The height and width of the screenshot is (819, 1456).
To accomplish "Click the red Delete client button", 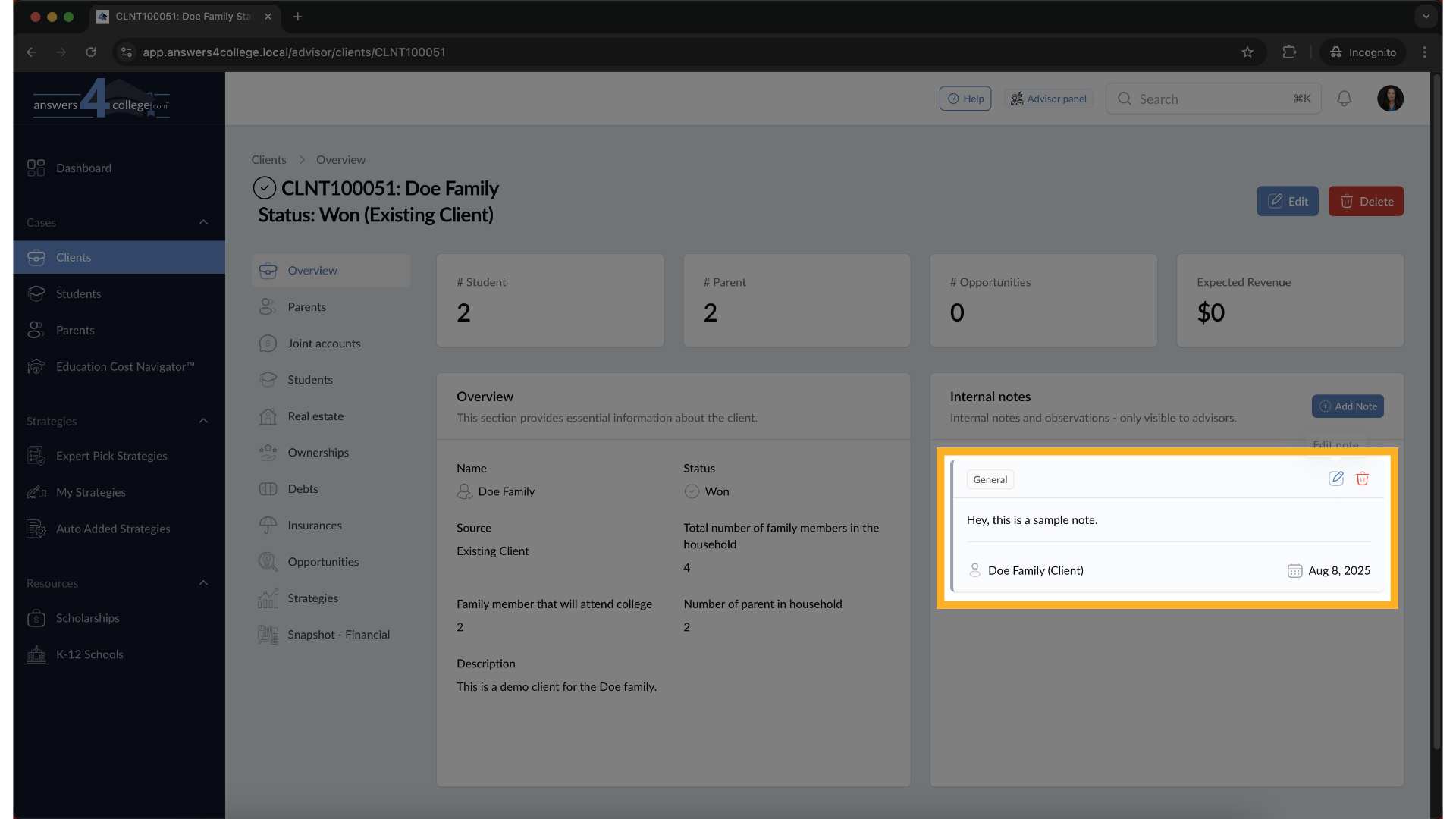I will (1366, 202).
